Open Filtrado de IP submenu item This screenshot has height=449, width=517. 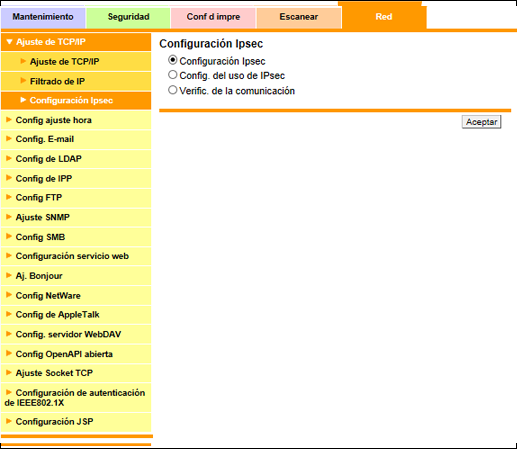click(x=76, y=81)
